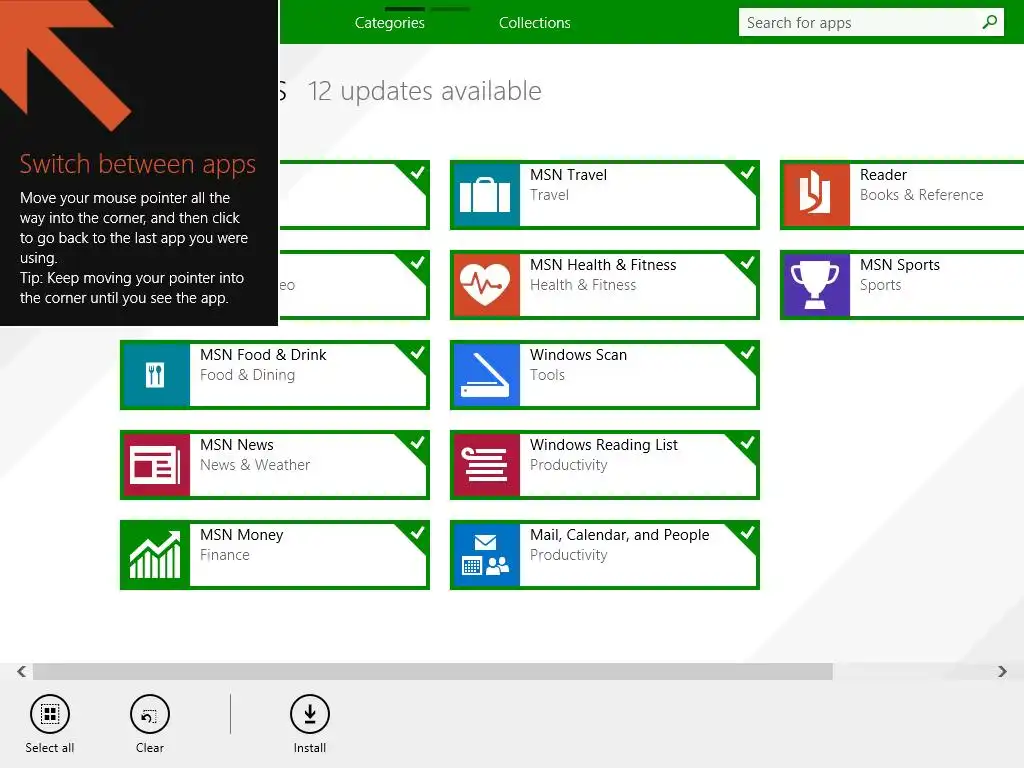This screenshot has height=768, width=1024.
Task: Open the Categories tab
Action: click(x=390, y=23)
